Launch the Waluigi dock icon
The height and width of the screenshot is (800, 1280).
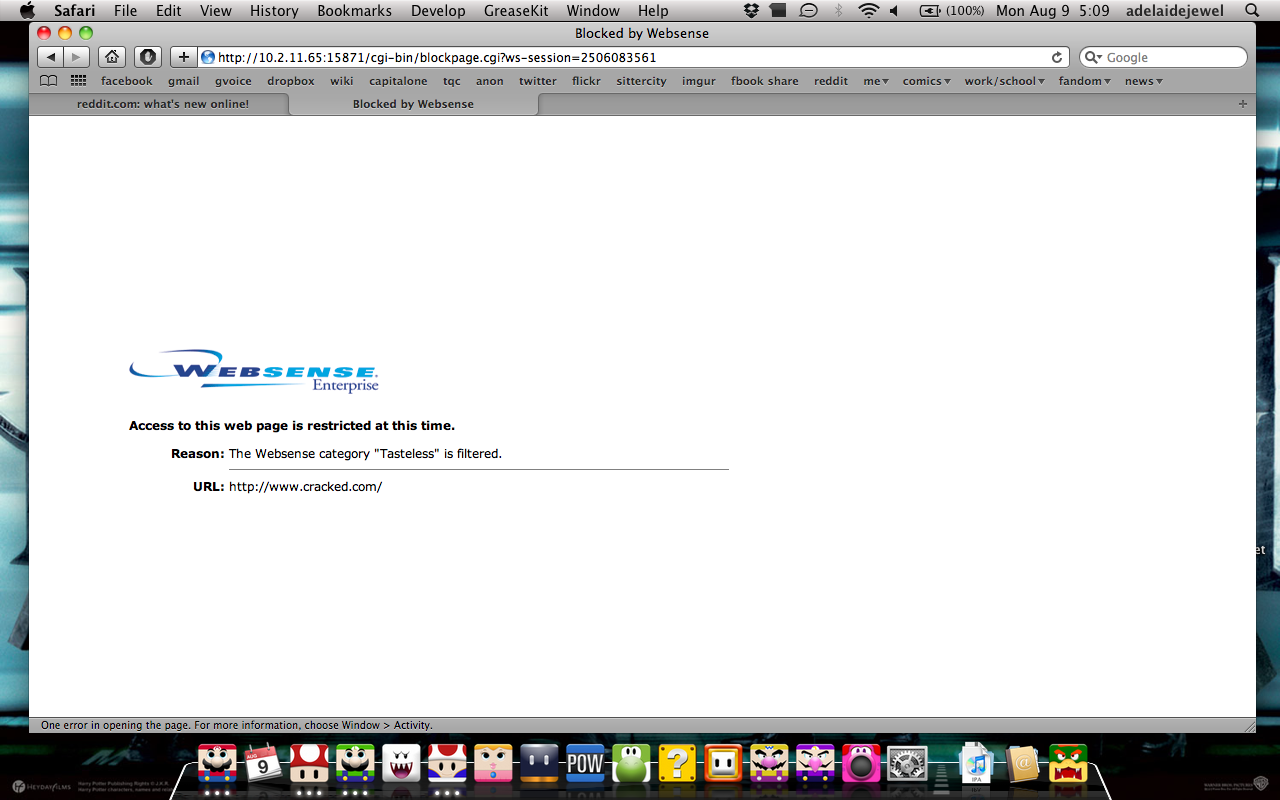point(815,764)
